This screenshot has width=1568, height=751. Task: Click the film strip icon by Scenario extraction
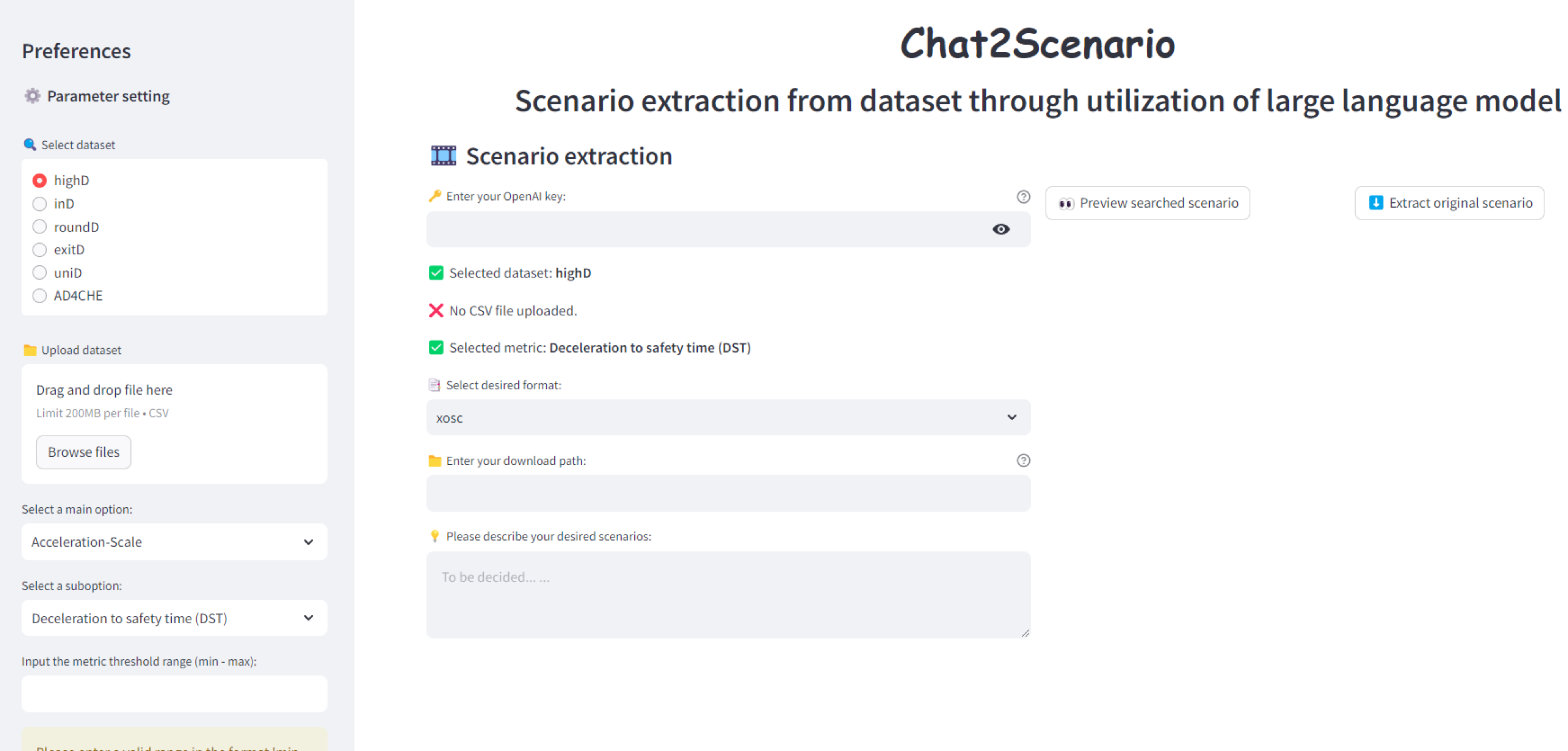443,156
